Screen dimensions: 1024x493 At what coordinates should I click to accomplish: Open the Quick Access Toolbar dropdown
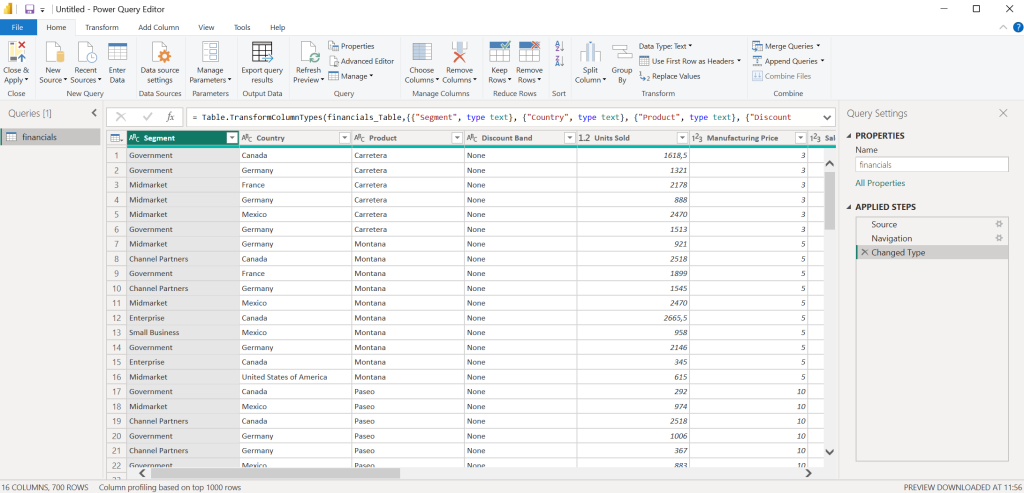[x=42, y=10]
